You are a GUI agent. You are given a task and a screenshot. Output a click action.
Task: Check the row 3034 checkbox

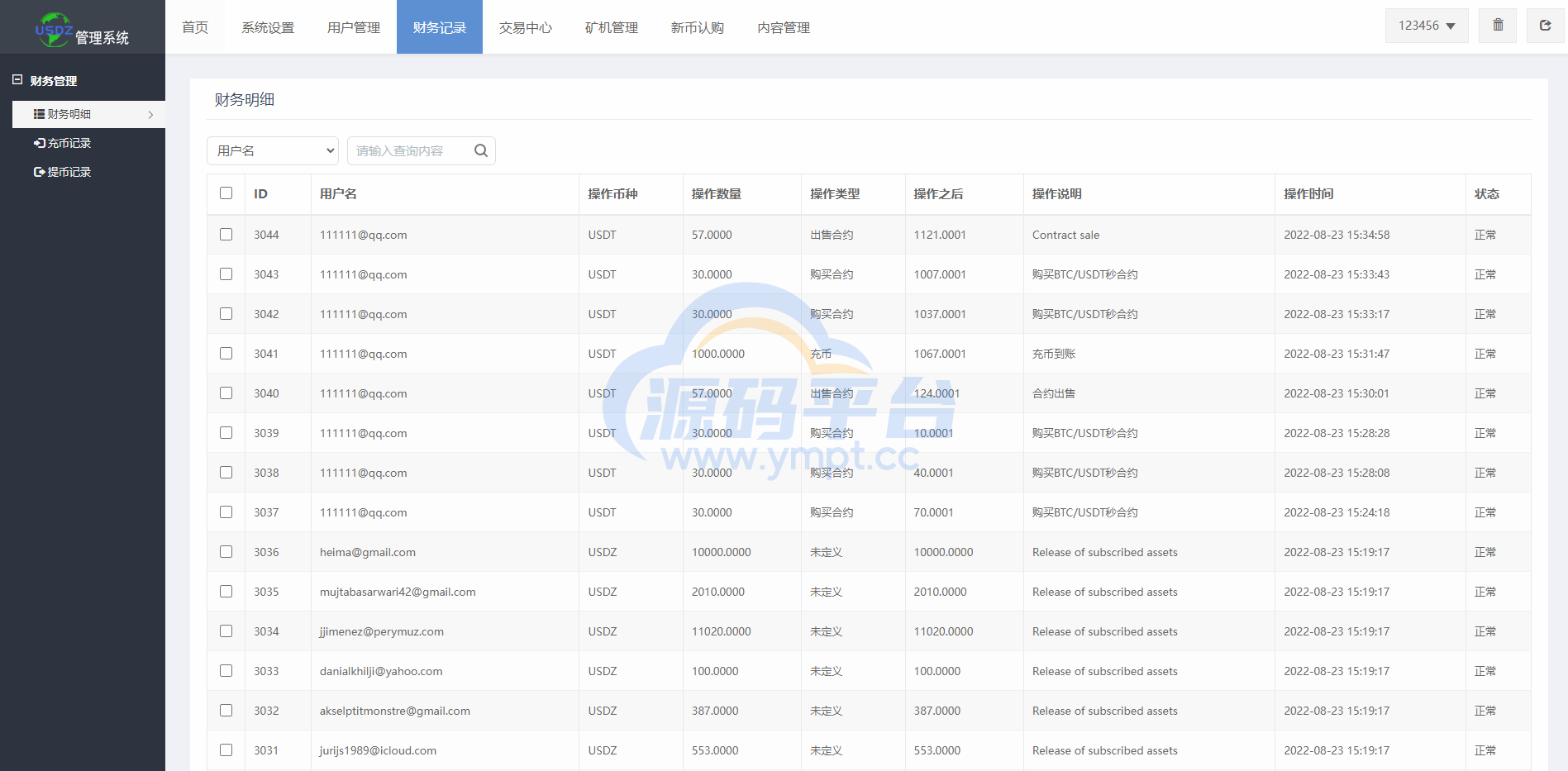[226, 631]
